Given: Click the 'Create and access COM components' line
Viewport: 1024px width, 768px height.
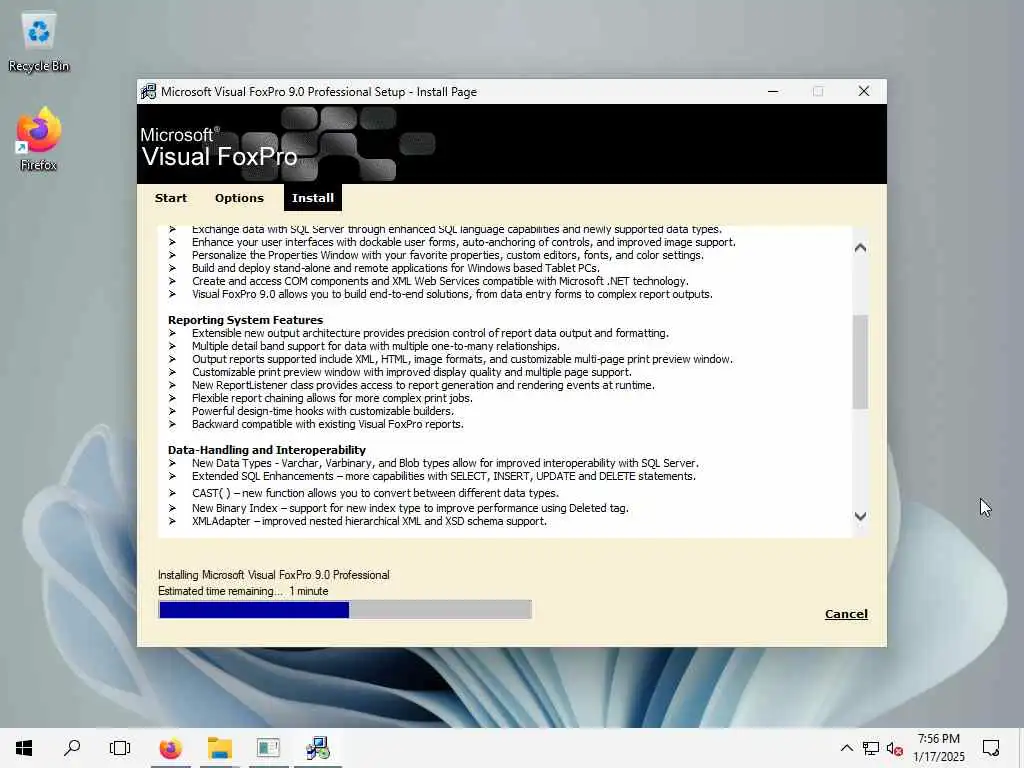Looking at the screenshot, I should point(440,281).
